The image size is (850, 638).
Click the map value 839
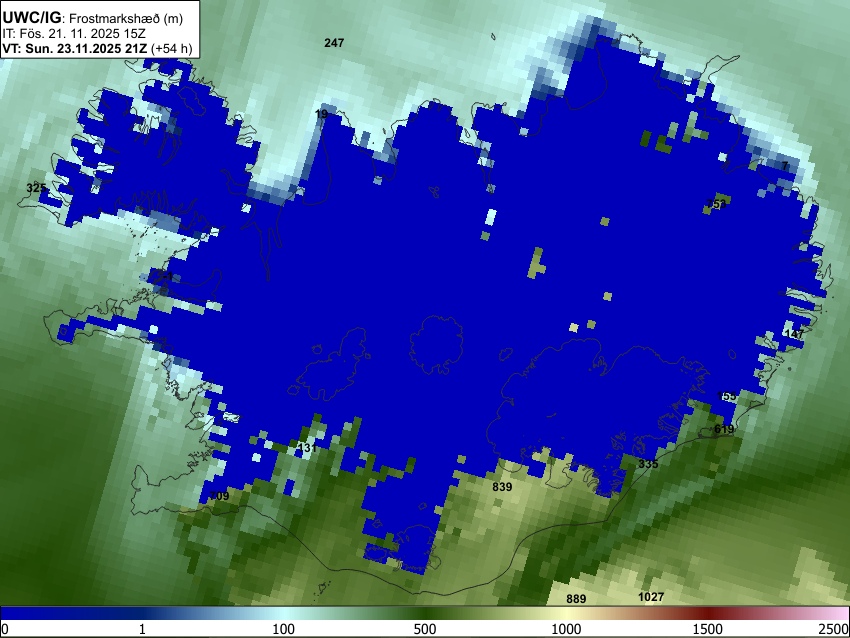(x=502, y=487)
